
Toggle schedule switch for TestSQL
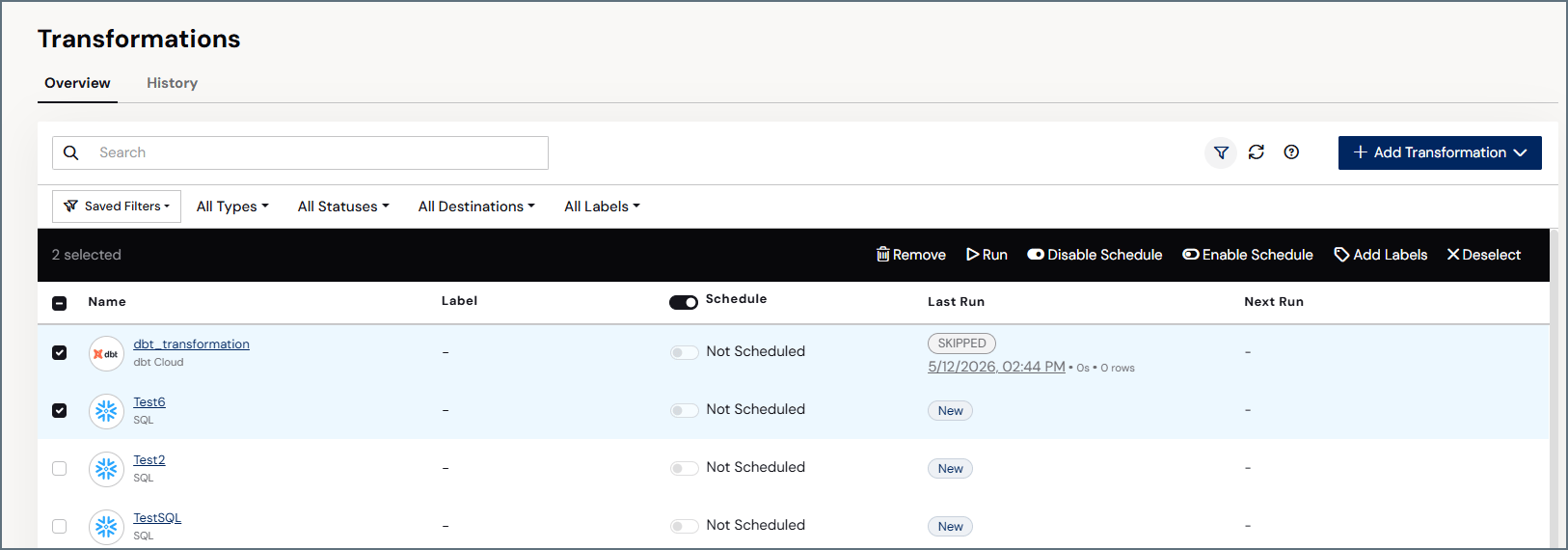(x=685, y=526)
